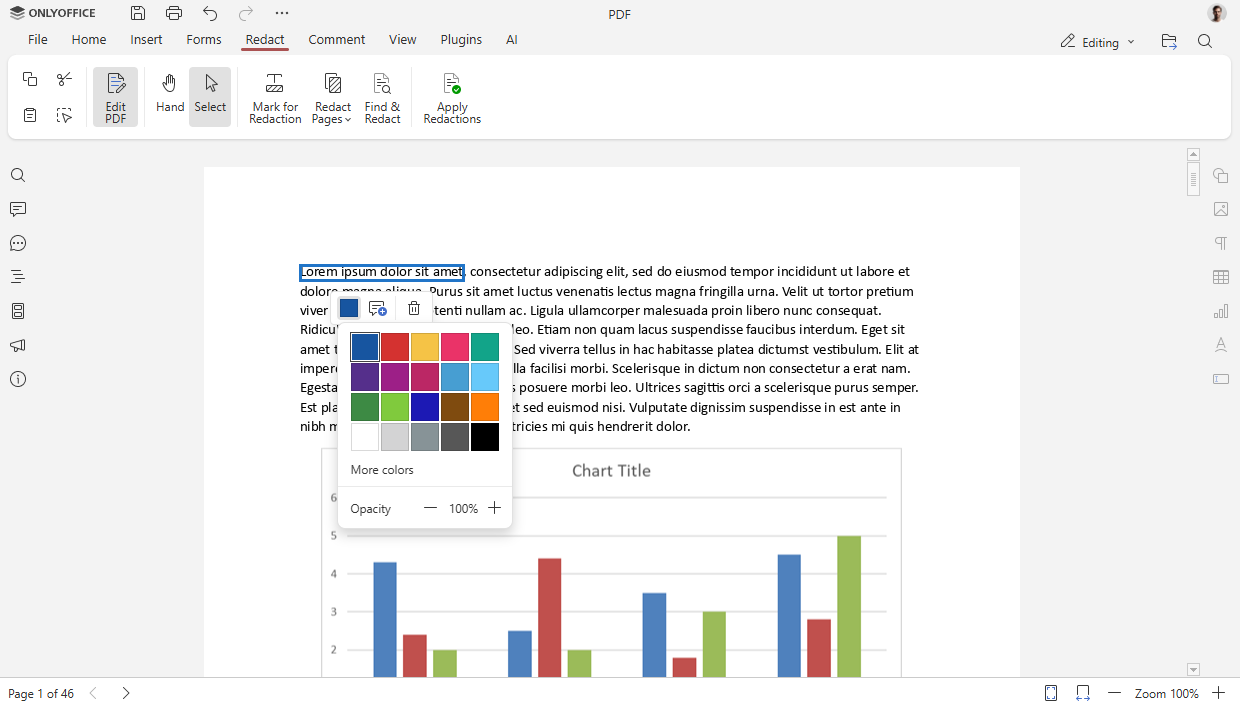Viewport: 1240px width, 708px height.
Task: Open the Headings navigation panel
Action: (17, 277)
